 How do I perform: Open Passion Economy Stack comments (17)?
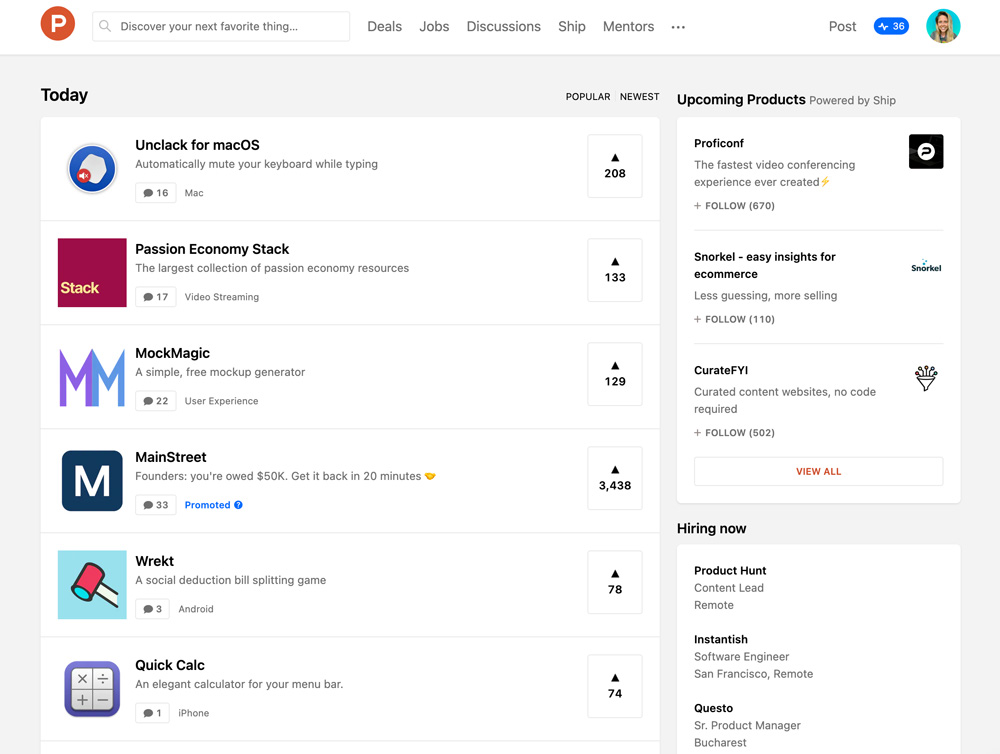pos(156,297)
